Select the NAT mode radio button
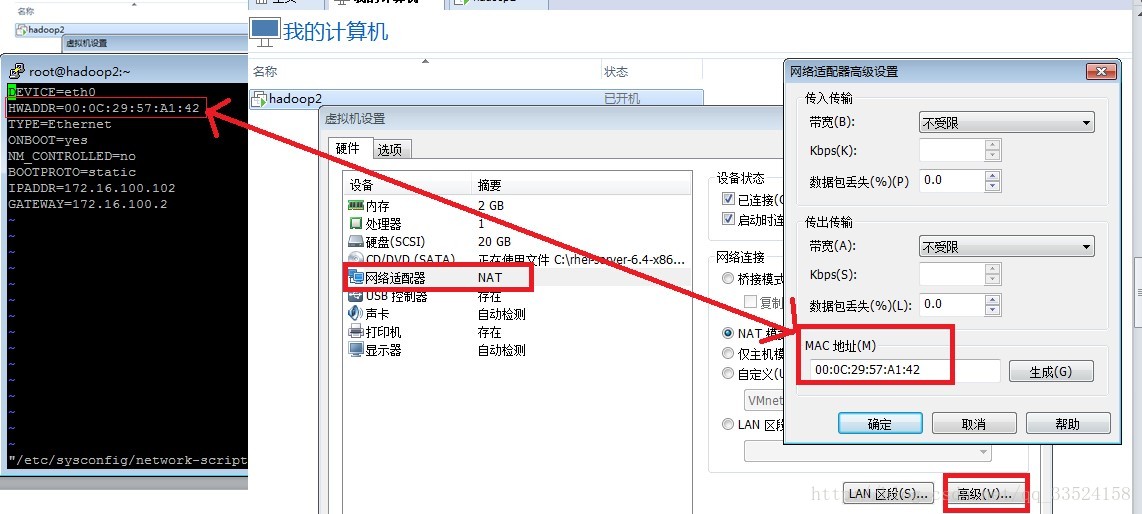This screenshot has width=1142, height=514. [728, 333]
